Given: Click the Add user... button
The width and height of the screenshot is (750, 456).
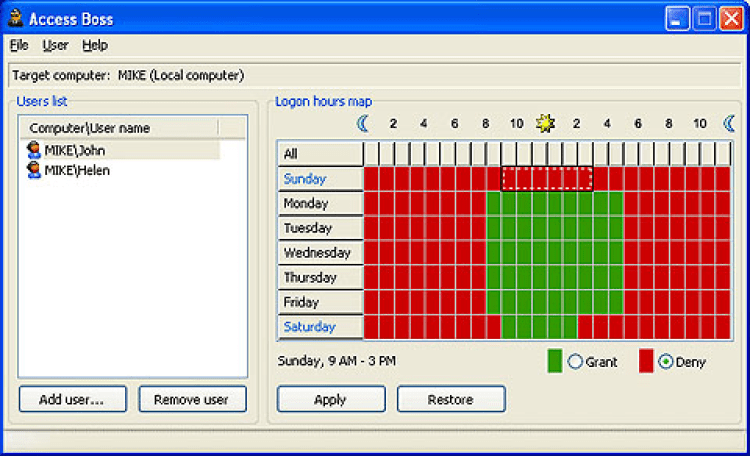Looking at the screenshot, I should click(x=73, y=399).
